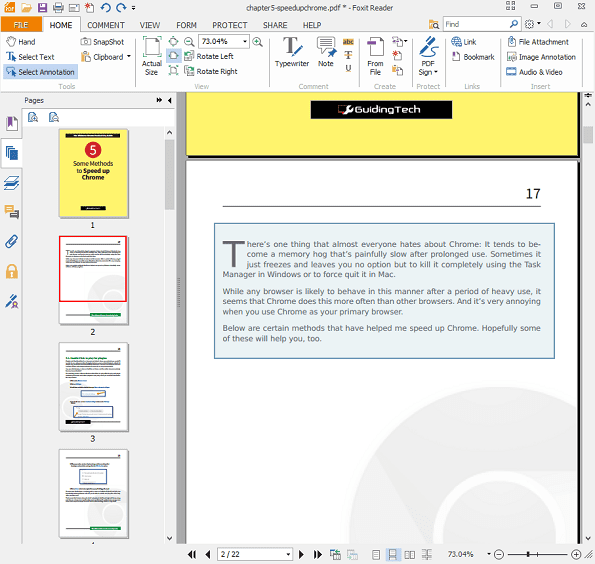This screenshot has height=564, width=595.
Task: Rotate page right
Action: pyautogui.click(x=211, y=71)
